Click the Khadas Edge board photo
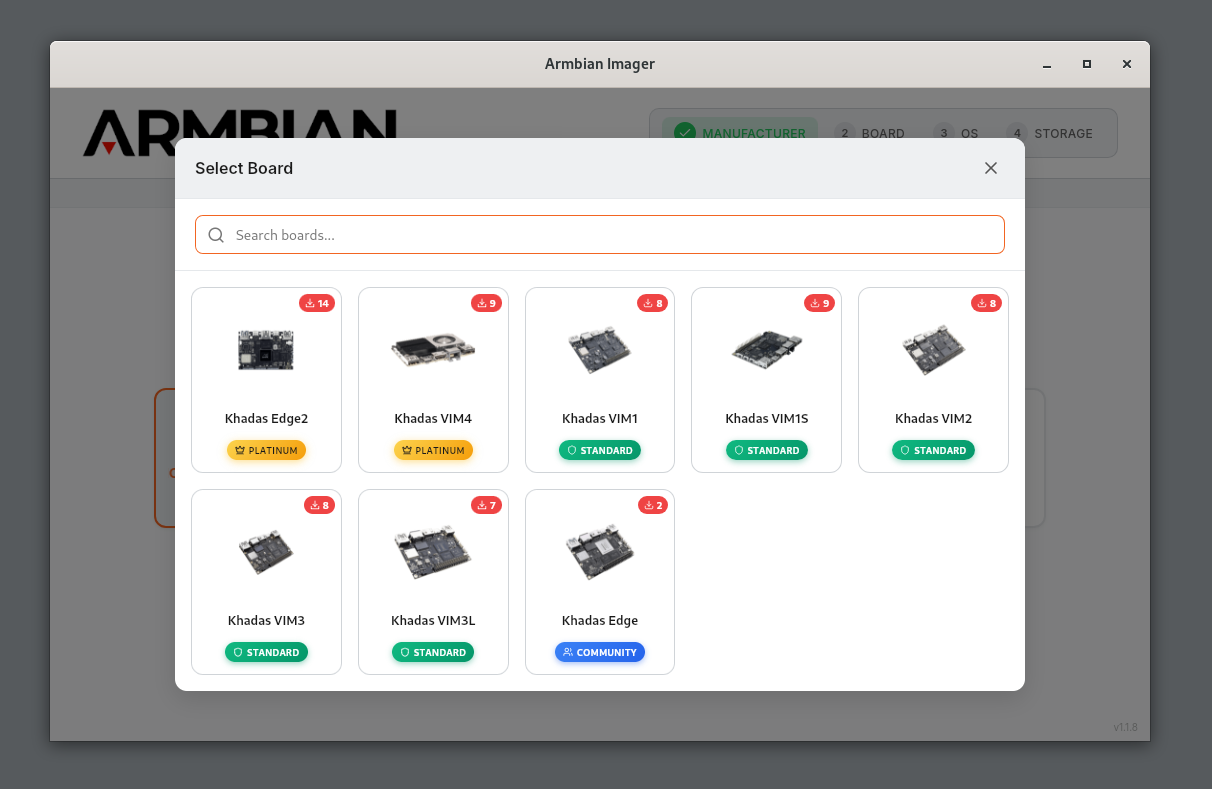 click(x=600, y=551)
